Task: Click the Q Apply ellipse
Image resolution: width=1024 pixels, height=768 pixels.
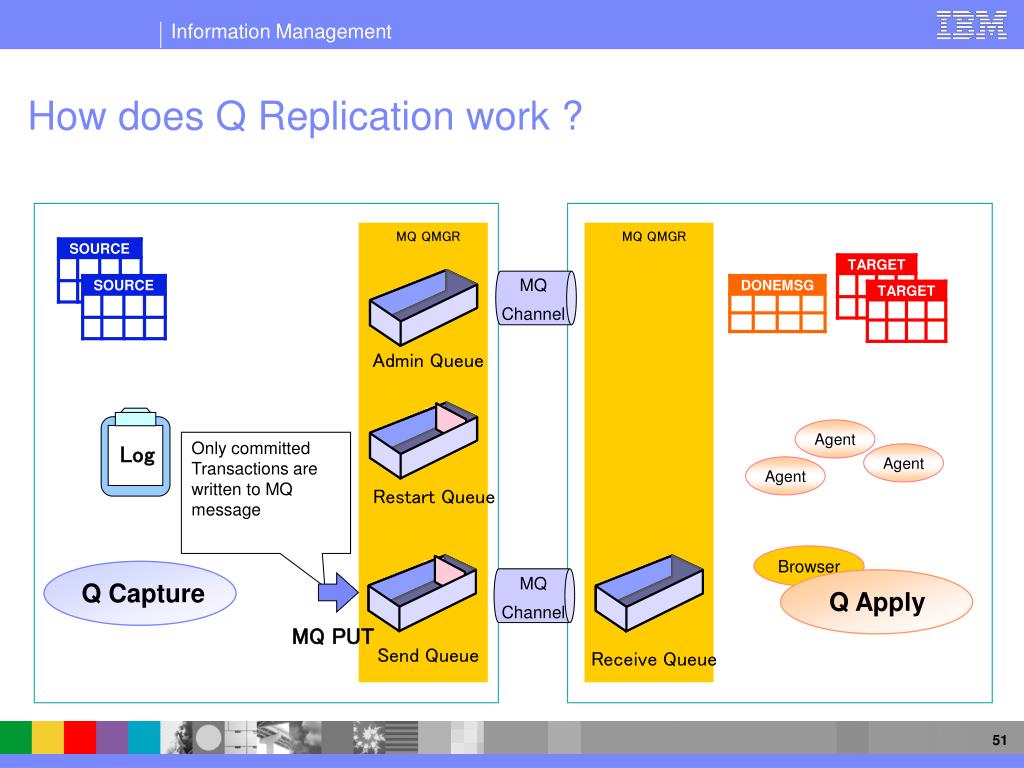Action: pyautogui.click(x=876, y=602)
